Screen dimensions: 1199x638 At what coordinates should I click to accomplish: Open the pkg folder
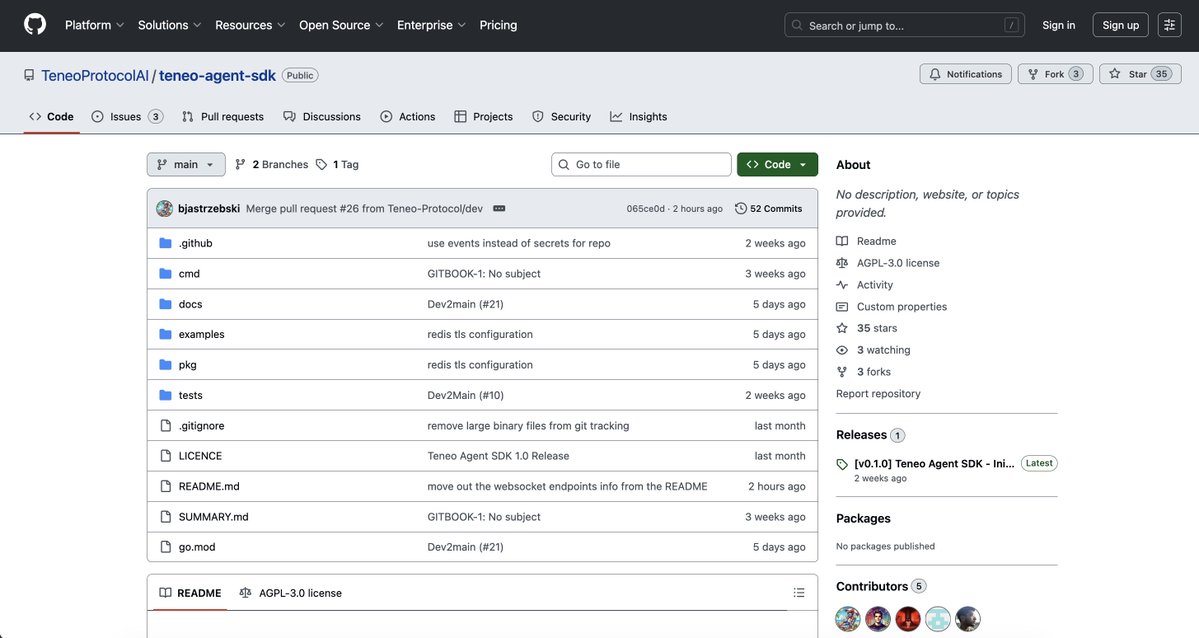tap(187, 365)
